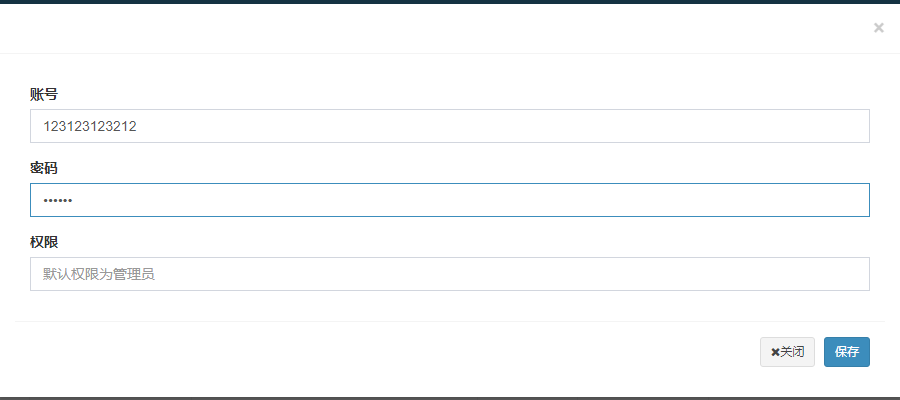Click the dark backdrop below the dialog
The height and width of the screenshot is (400, 900).
click(450, 398)
